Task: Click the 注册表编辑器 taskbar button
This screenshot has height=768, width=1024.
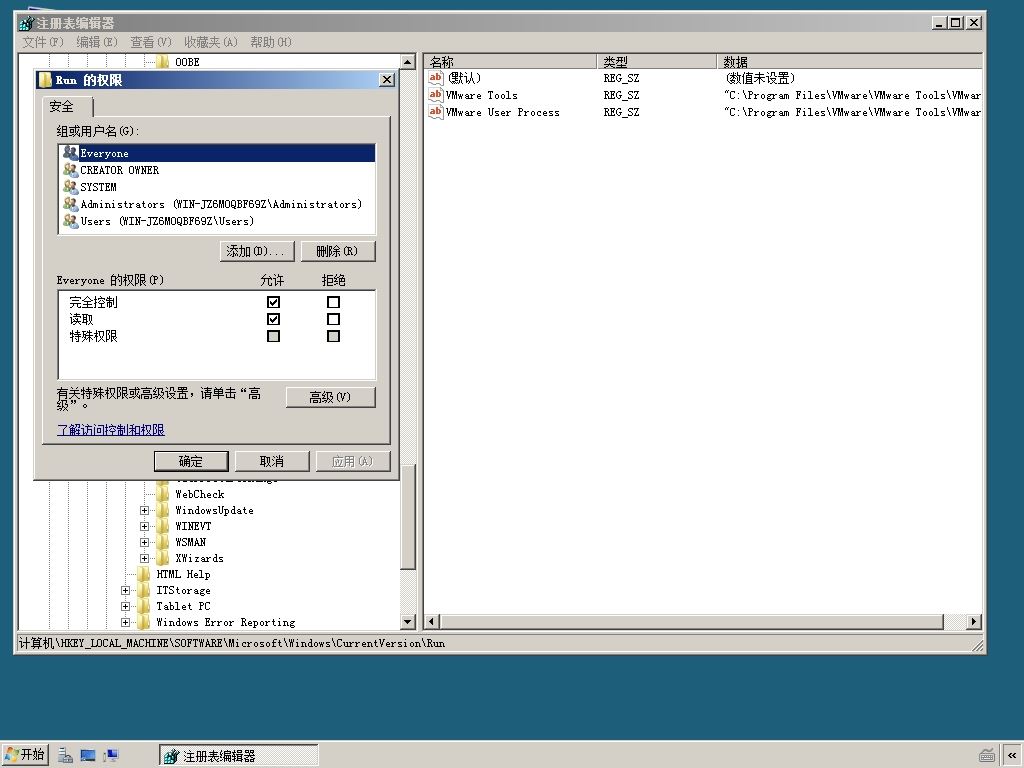Action: 238,756
